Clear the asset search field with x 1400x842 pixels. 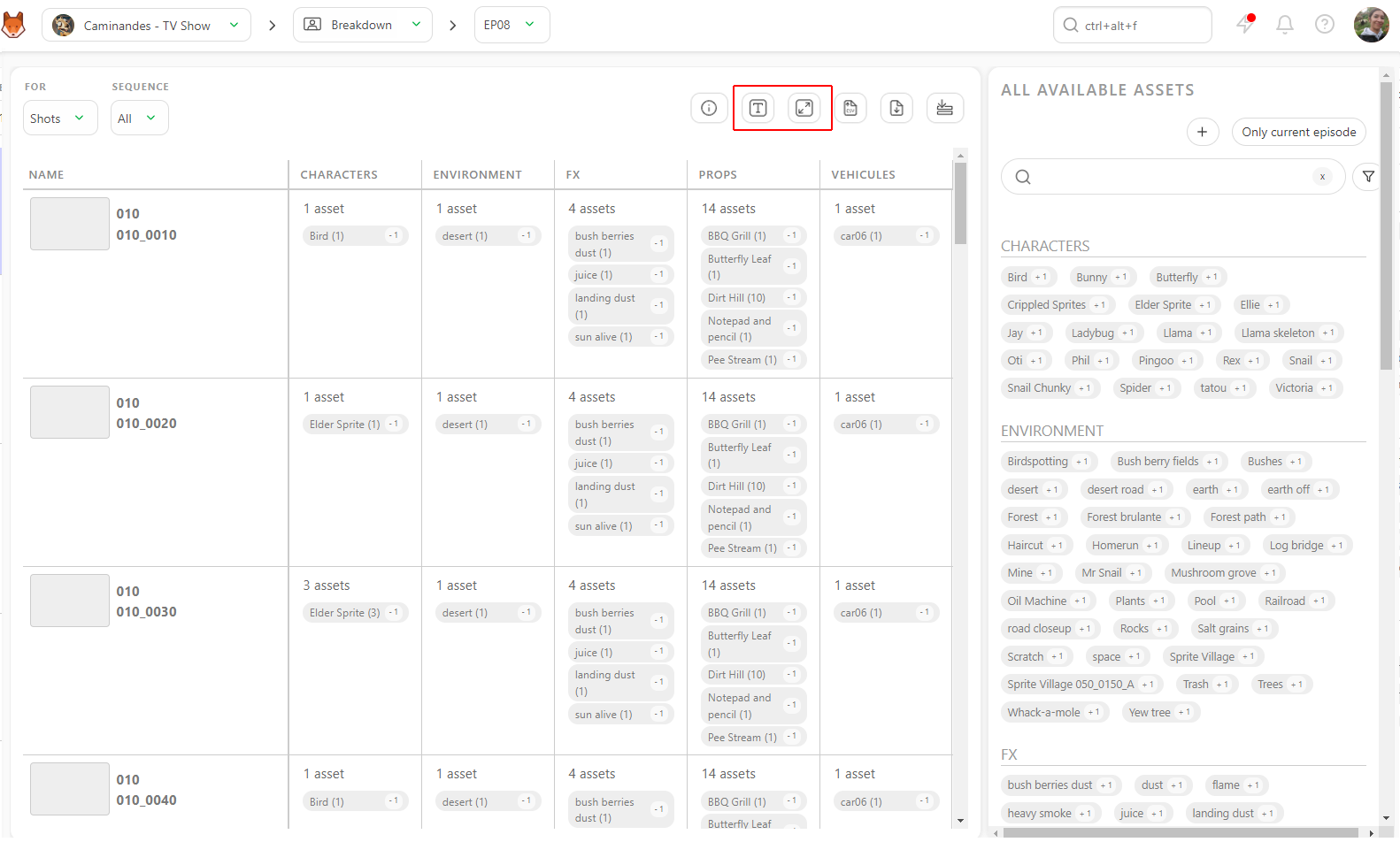click(1322, 177)
